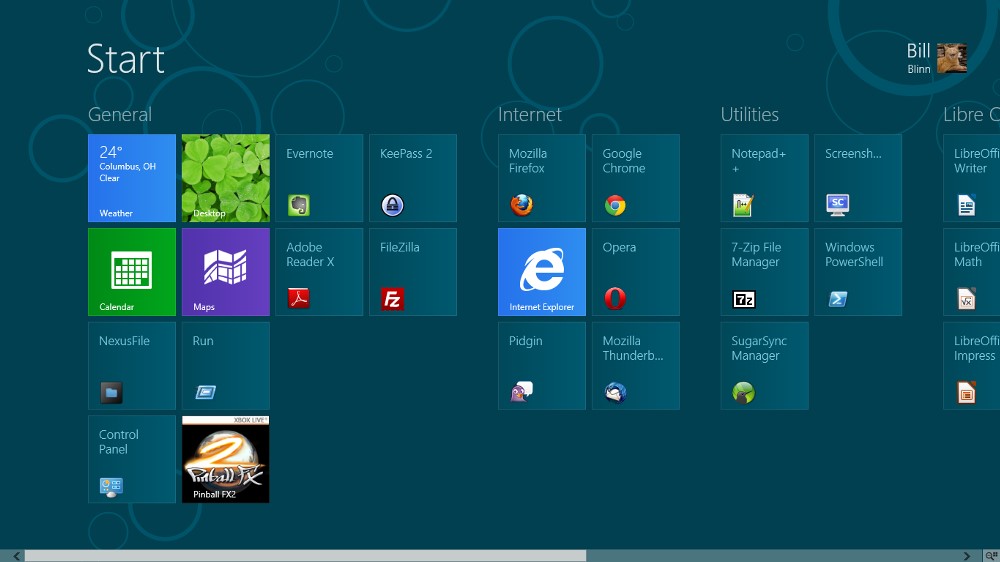Open the LibreOffice Math tile

pos(972,272)
